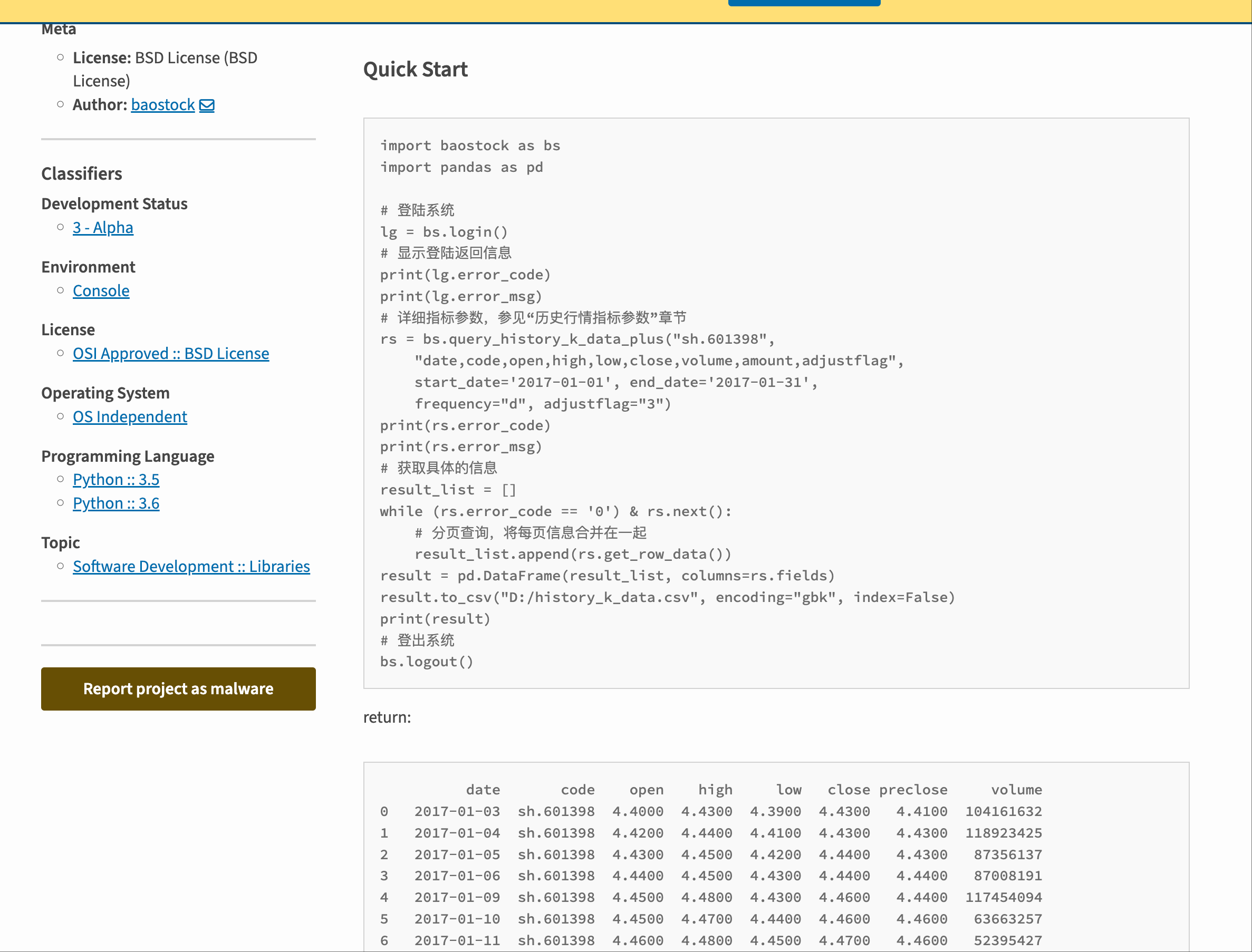Click the envelope icon beside baostock author
The width and height of the screenshot is (1252, 952).
(207, 105)
